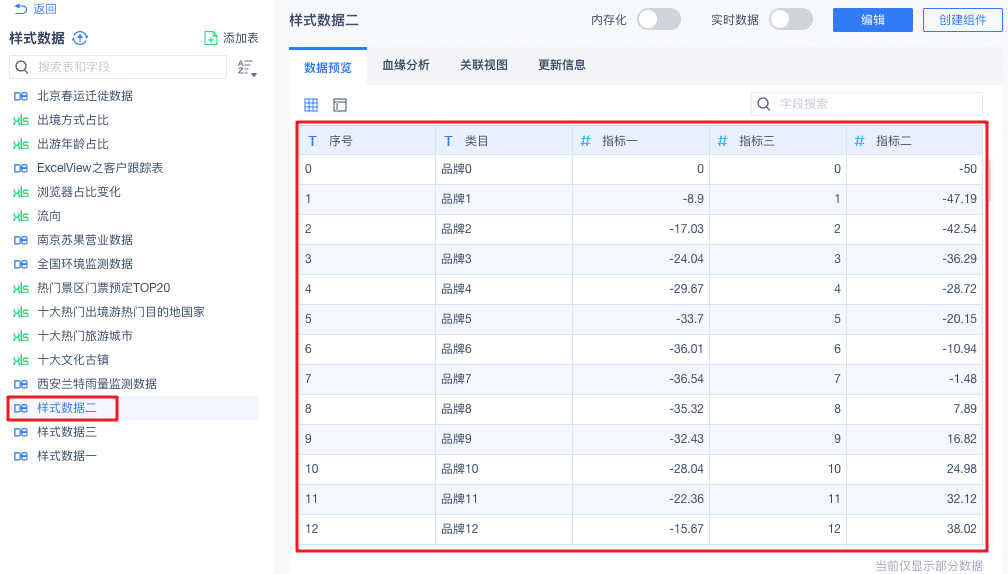The width and height of the screenshot is (1008, 574).
Task: Click DB icon of 北京春运迁徙数据
Action: (20, 96)
